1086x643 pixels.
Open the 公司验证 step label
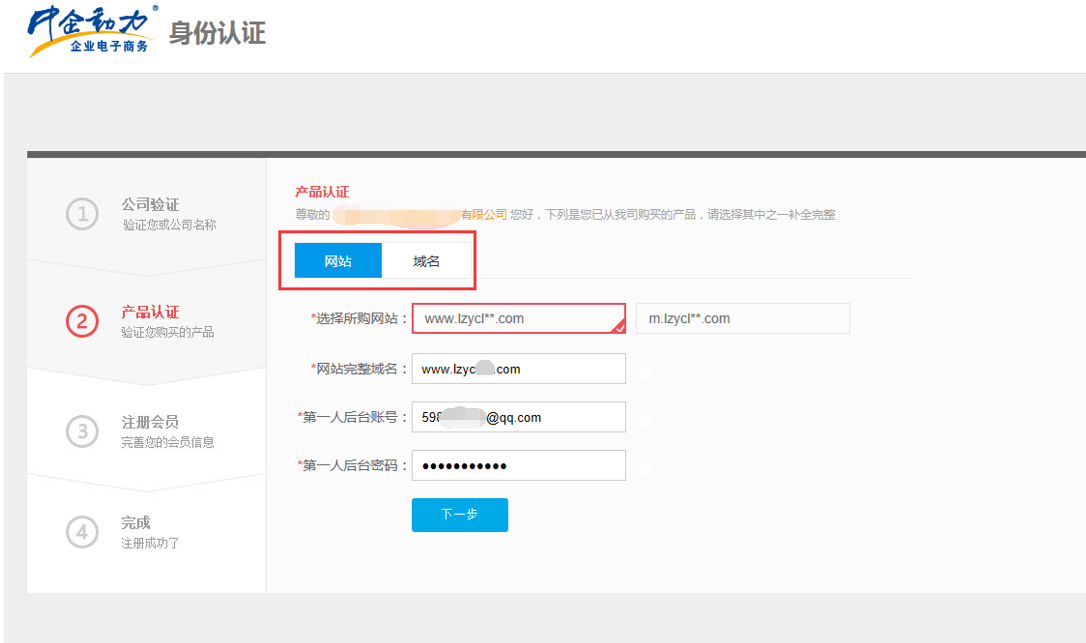pyautogui.click(x=150, y=204)
